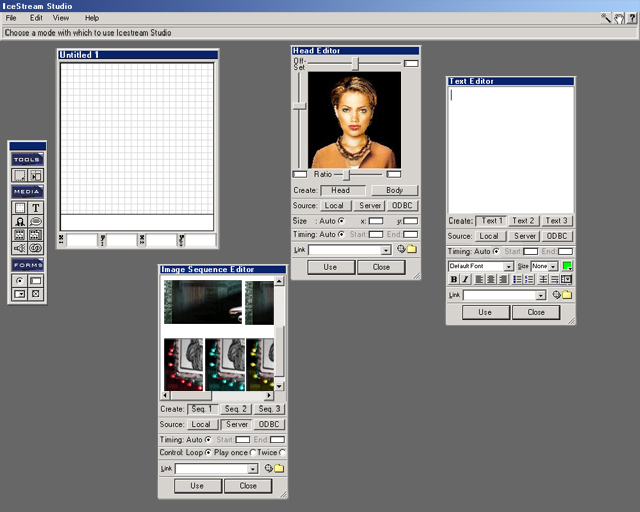Click the folder browse icon in Text Editor
The image size is (640, 512).
567,294
